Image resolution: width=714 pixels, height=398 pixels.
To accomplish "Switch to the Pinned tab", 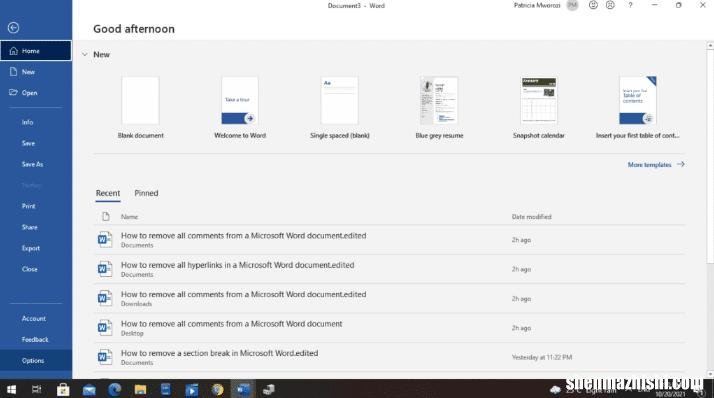I will click(146, 193).
